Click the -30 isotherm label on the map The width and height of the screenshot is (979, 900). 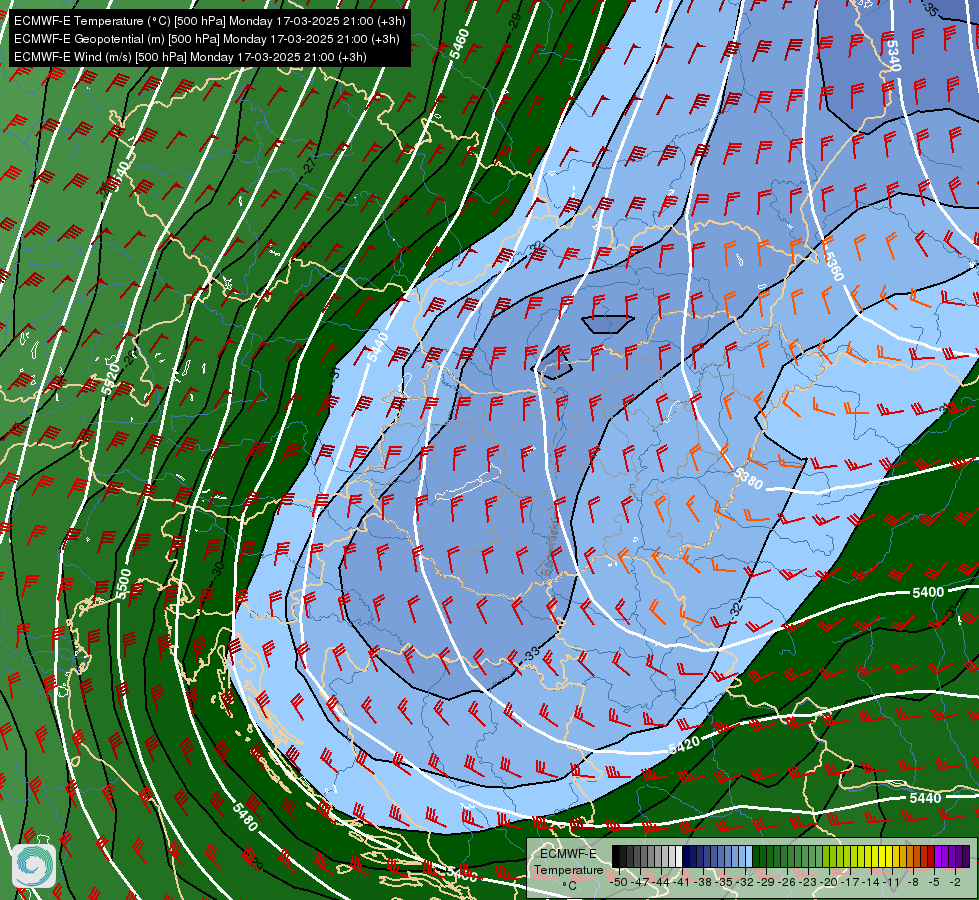pos(218,569)
